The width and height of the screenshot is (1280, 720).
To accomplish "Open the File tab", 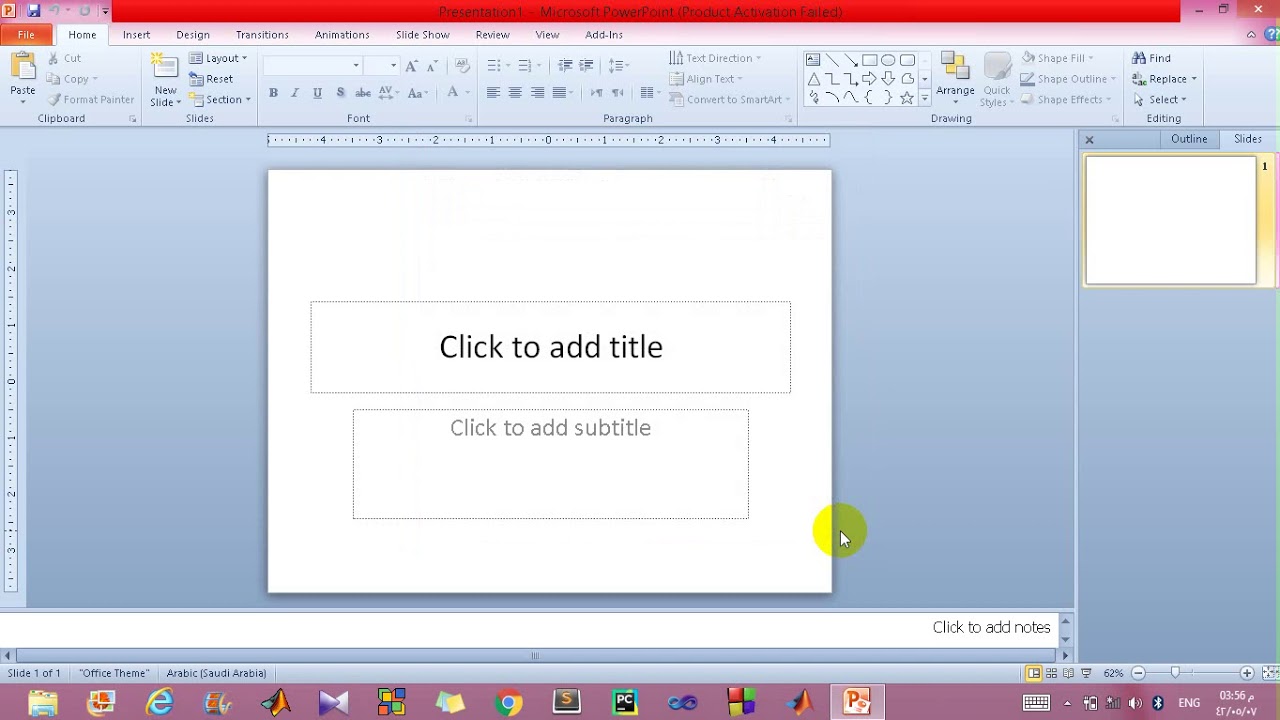I will pos(26,35).
